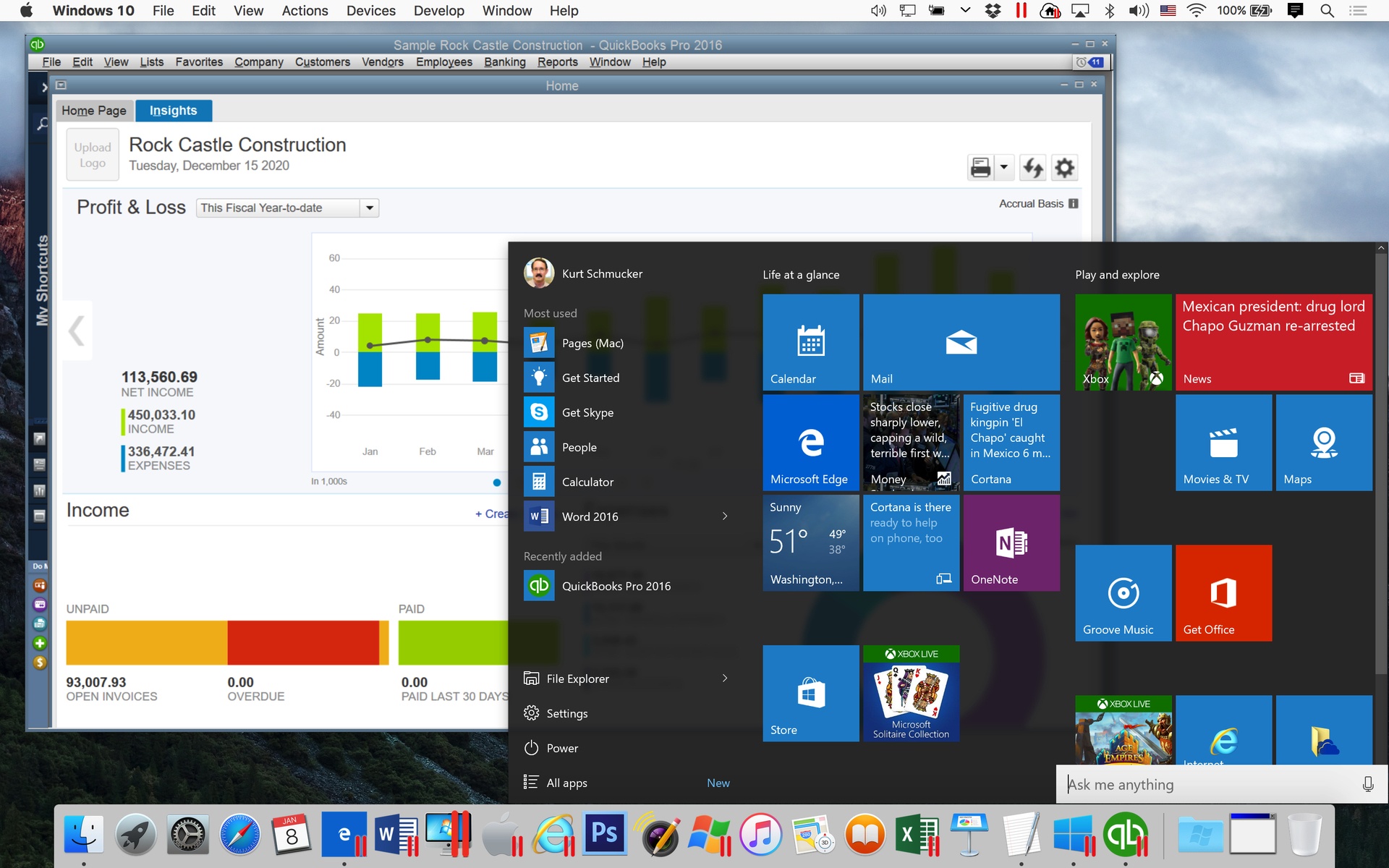1389x868 pixels.
Task: Open the Microsoft Solitaire Collection tile
Action: pos(912,694)
